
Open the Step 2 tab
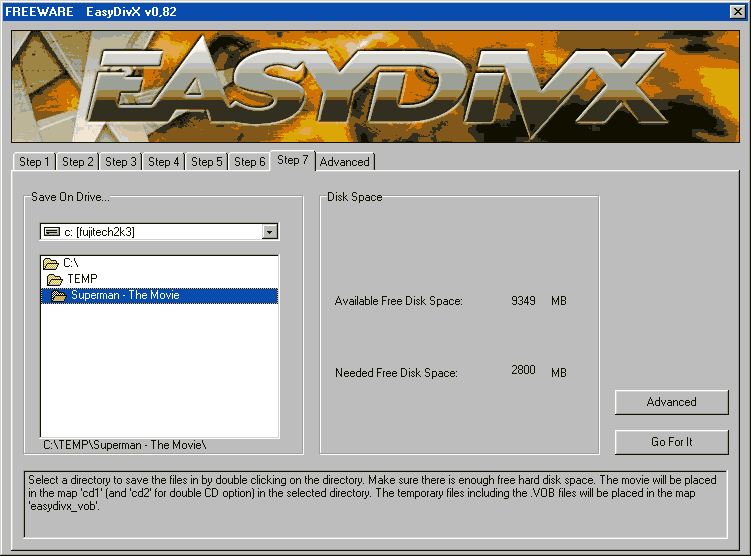click(x=77, y=162)
